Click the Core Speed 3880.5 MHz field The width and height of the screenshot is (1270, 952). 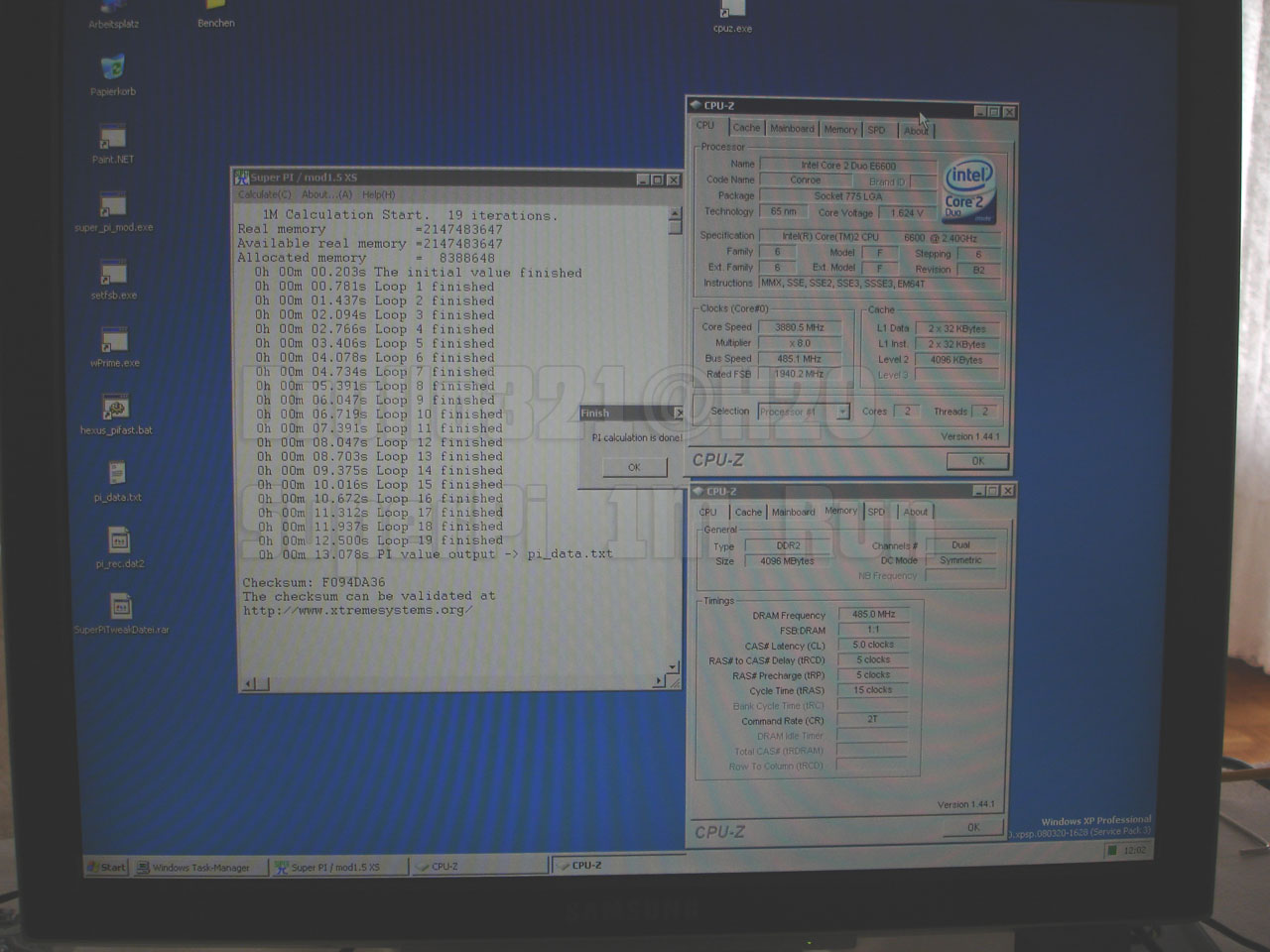pyautogui.click(x=800, y=327)
